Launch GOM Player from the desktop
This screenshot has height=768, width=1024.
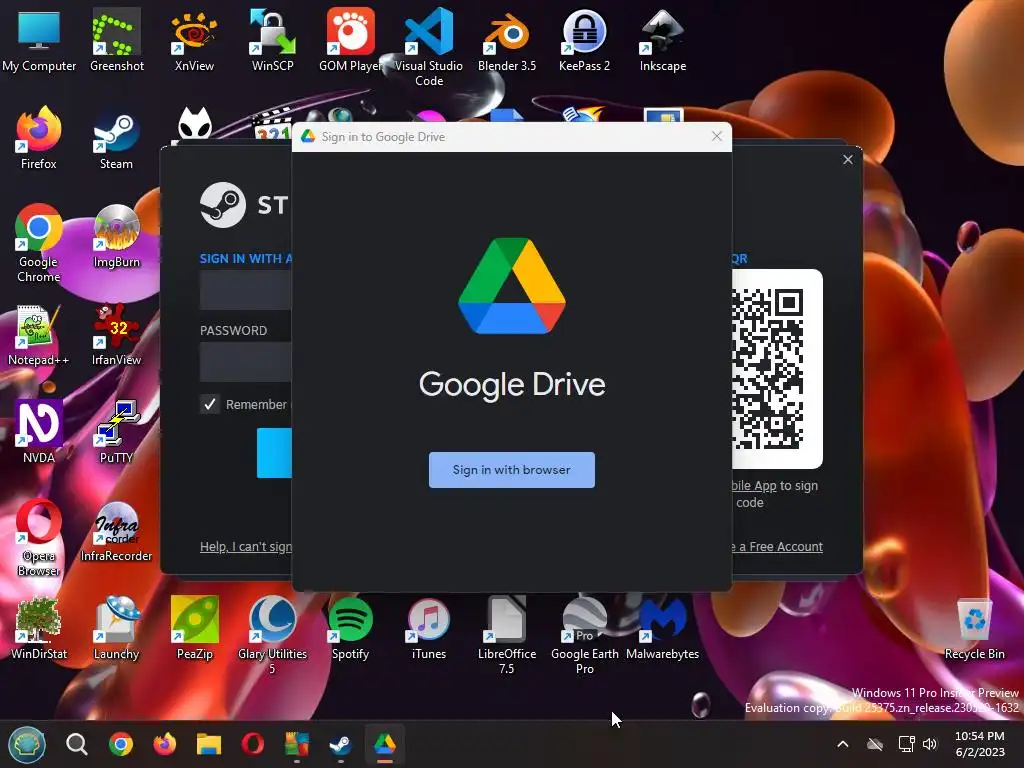pyautogui.click(x=351, y=40)
